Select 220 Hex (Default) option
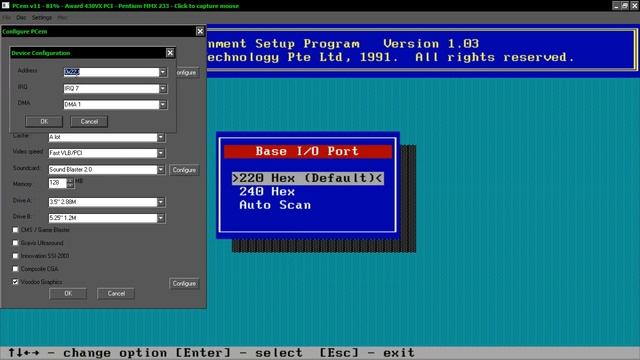Viewport: 640px width, 360px height. [x=307, y=178]
